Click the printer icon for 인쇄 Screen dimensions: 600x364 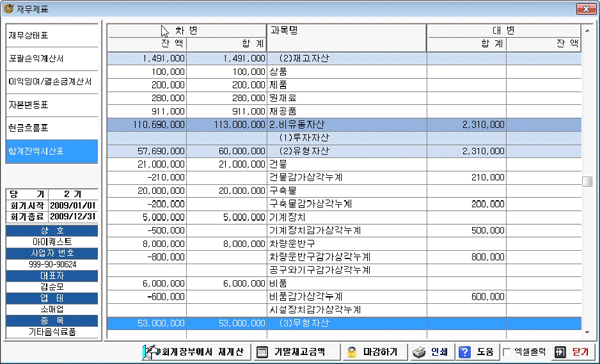pos(419,352)
